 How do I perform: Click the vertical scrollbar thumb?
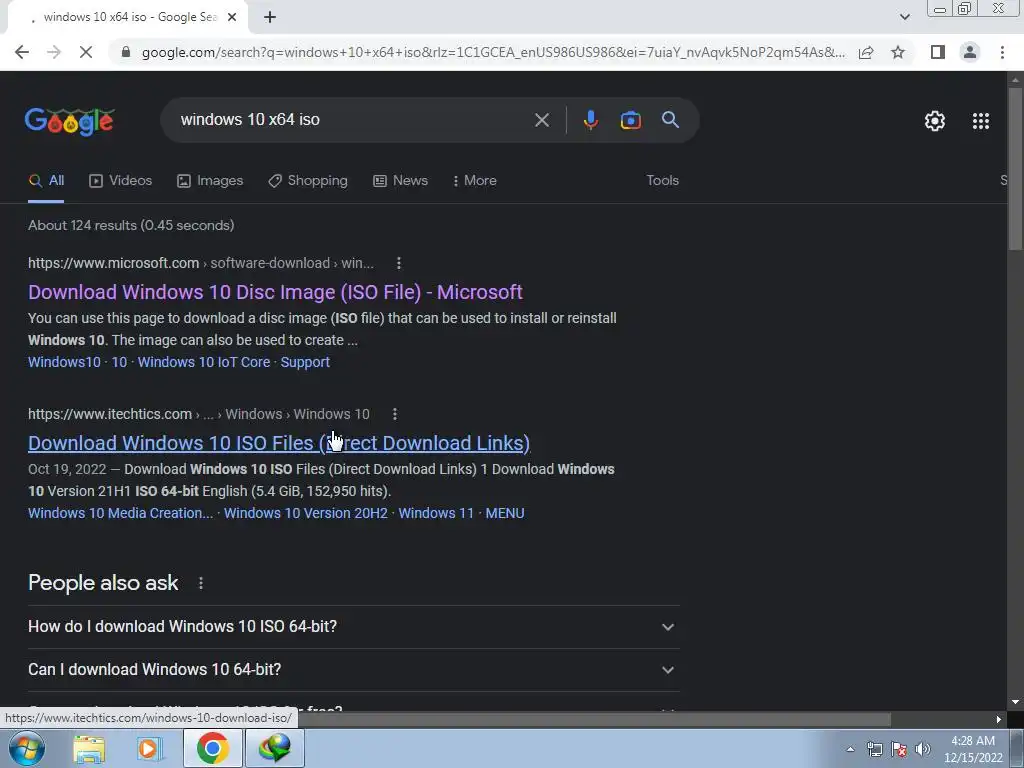point(1014,168)
